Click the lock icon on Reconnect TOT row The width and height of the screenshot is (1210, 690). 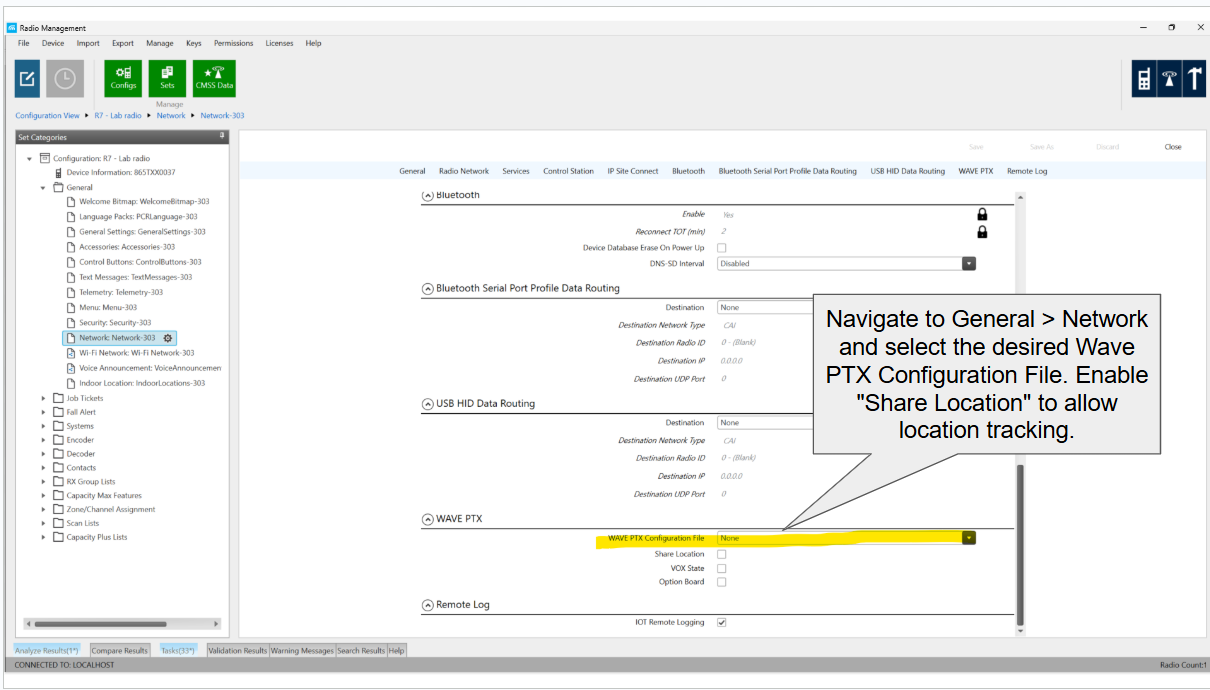click(982, 232)
